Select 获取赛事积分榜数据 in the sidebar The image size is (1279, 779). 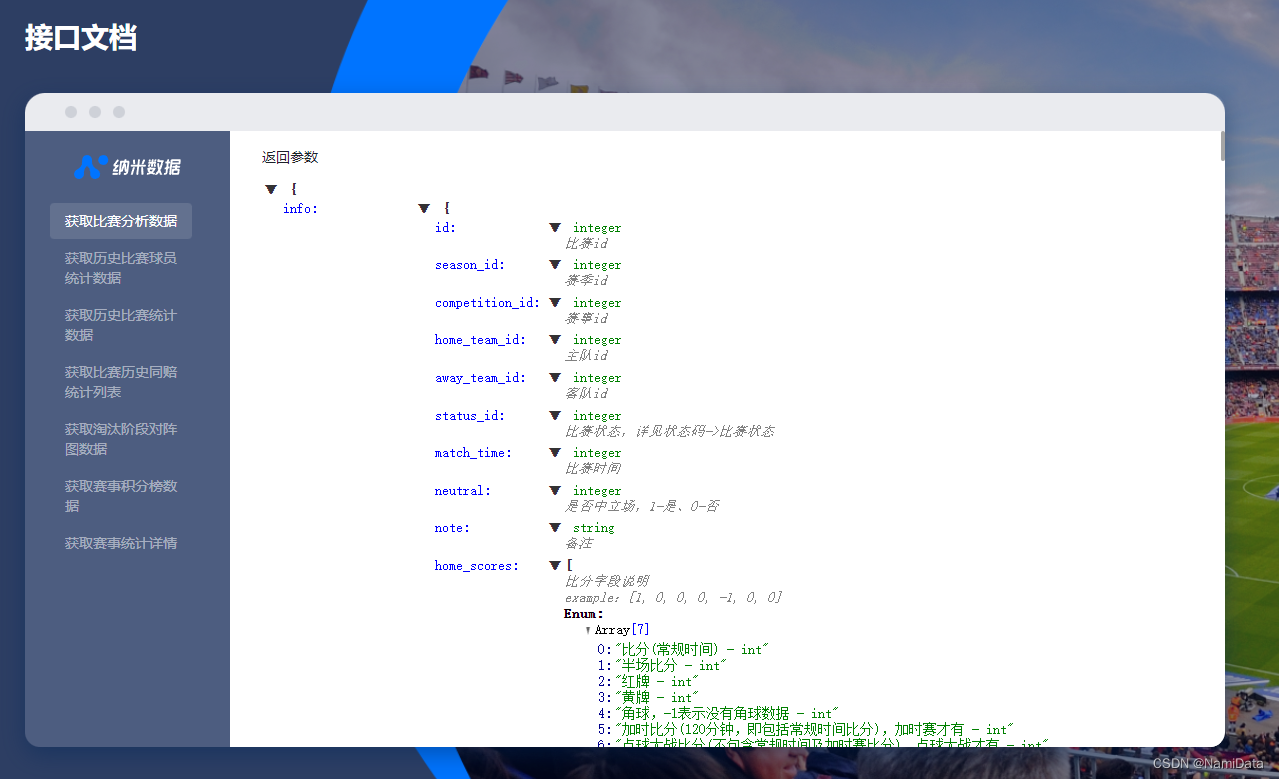[x=121, y=496]
